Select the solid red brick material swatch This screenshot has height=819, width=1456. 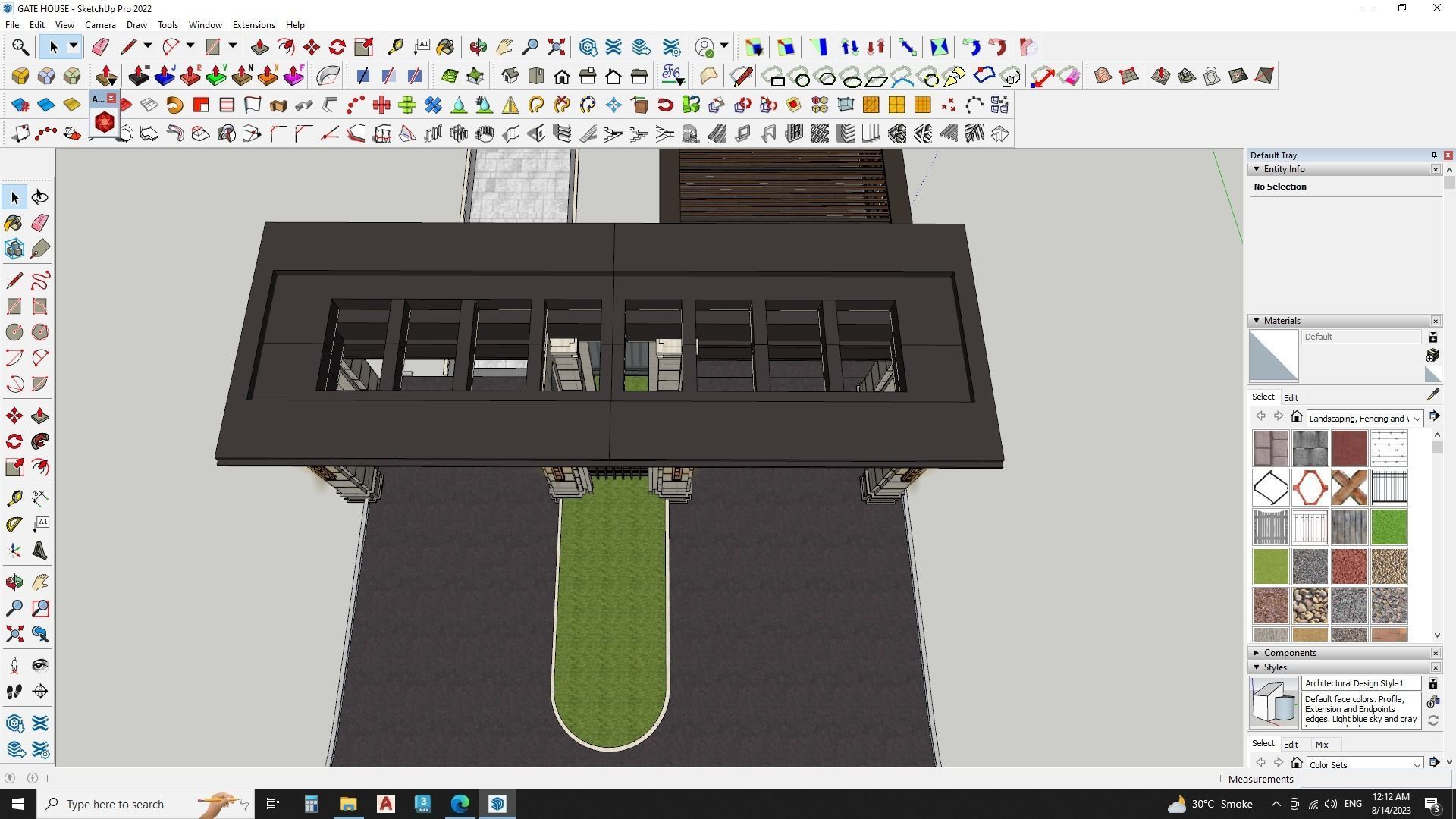(1349, 448)
